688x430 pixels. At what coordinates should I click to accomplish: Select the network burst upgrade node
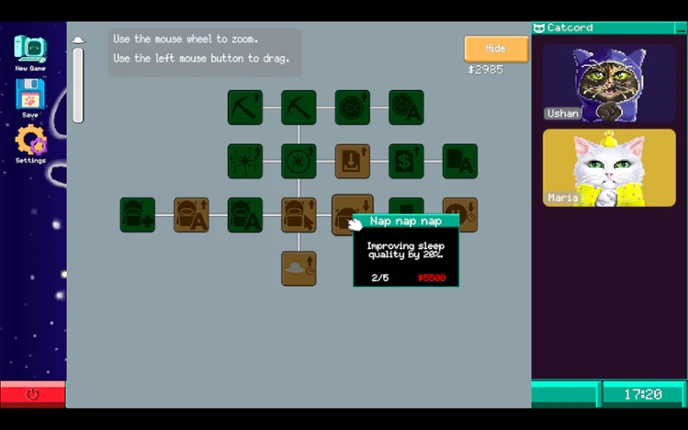[x=245, y=161]
